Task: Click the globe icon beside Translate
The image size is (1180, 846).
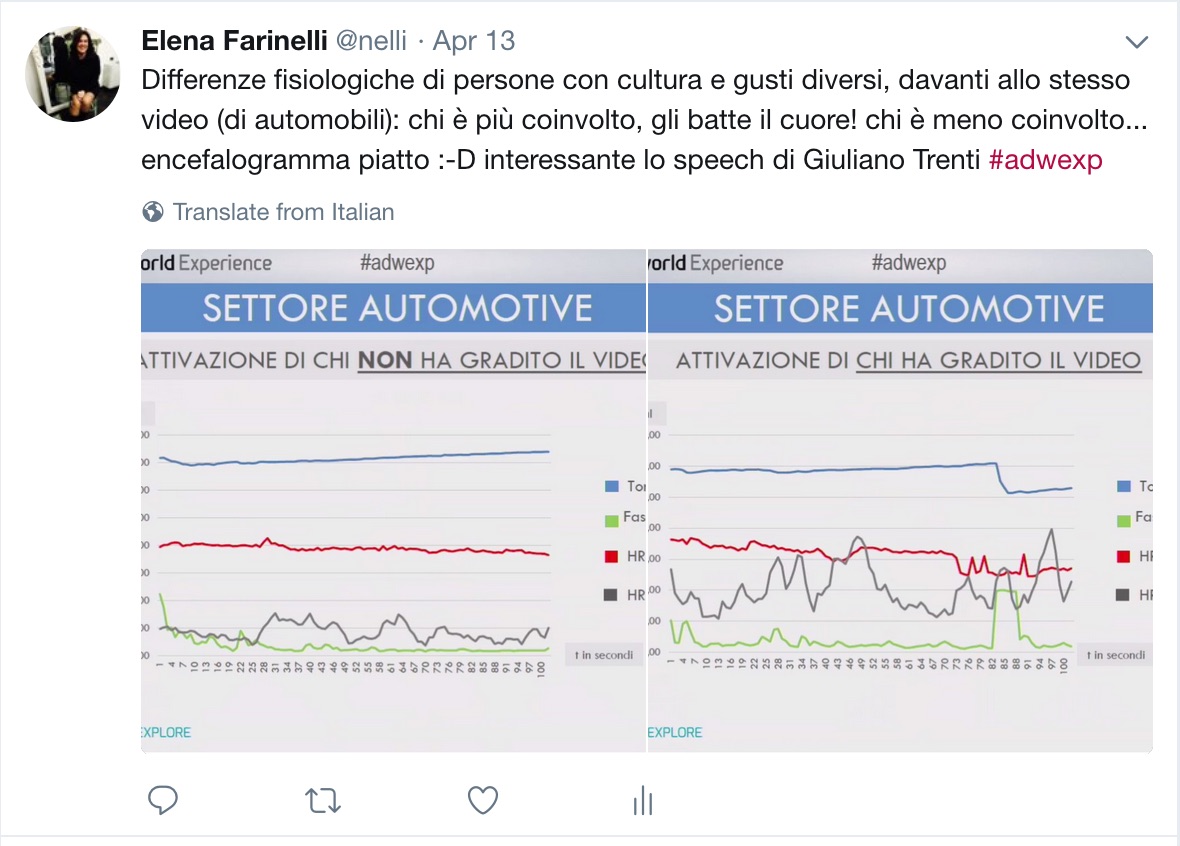Action: pyautogui.click(x=153, y=212)
